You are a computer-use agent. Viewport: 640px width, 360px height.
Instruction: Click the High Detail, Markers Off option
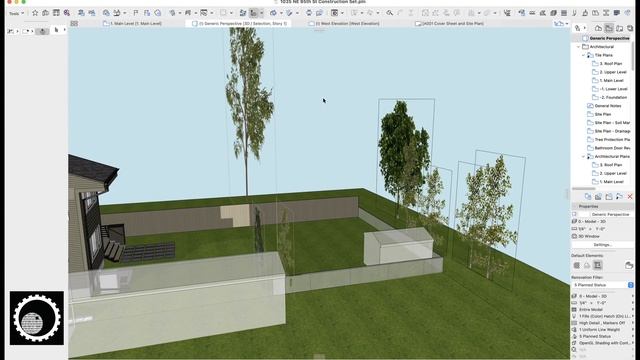click(x=602, y=323)
